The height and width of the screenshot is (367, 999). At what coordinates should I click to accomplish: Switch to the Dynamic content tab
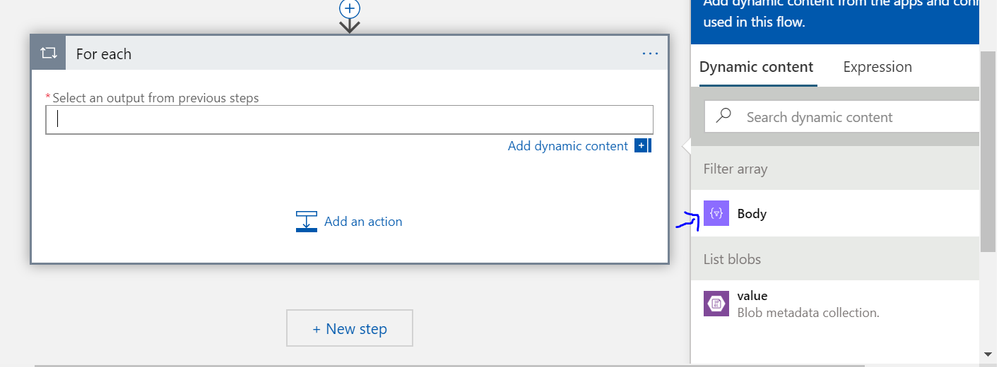(x=756, y=67)
